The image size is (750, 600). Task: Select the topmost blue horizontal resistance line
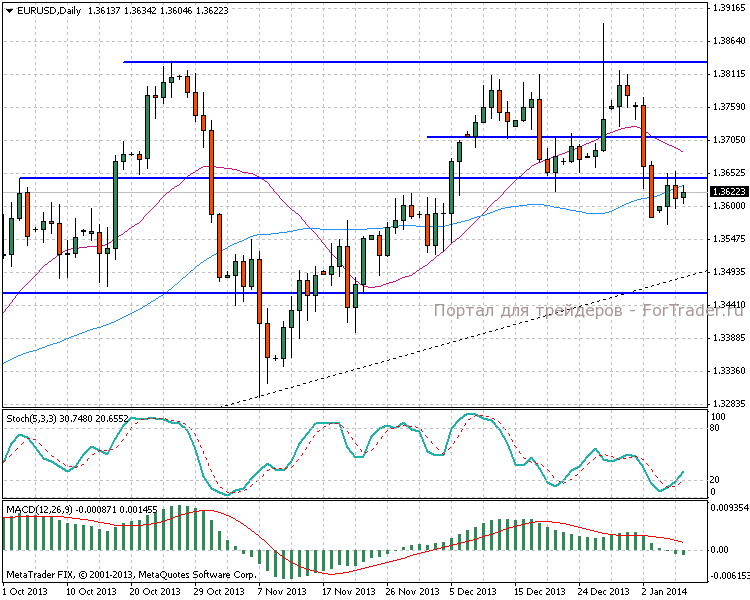(x=415, y=62)
